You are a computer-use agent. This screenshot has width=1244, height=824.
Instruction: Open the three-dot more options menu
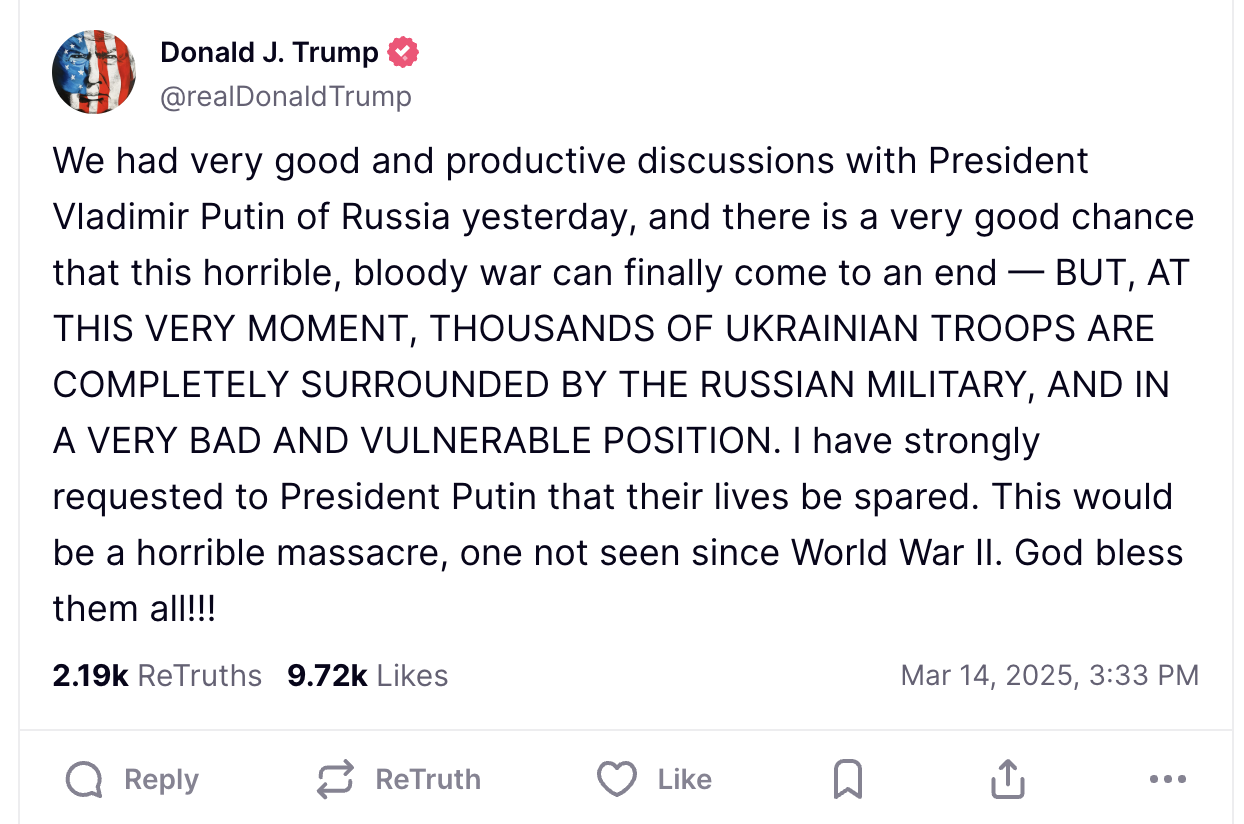point(1167,779)
